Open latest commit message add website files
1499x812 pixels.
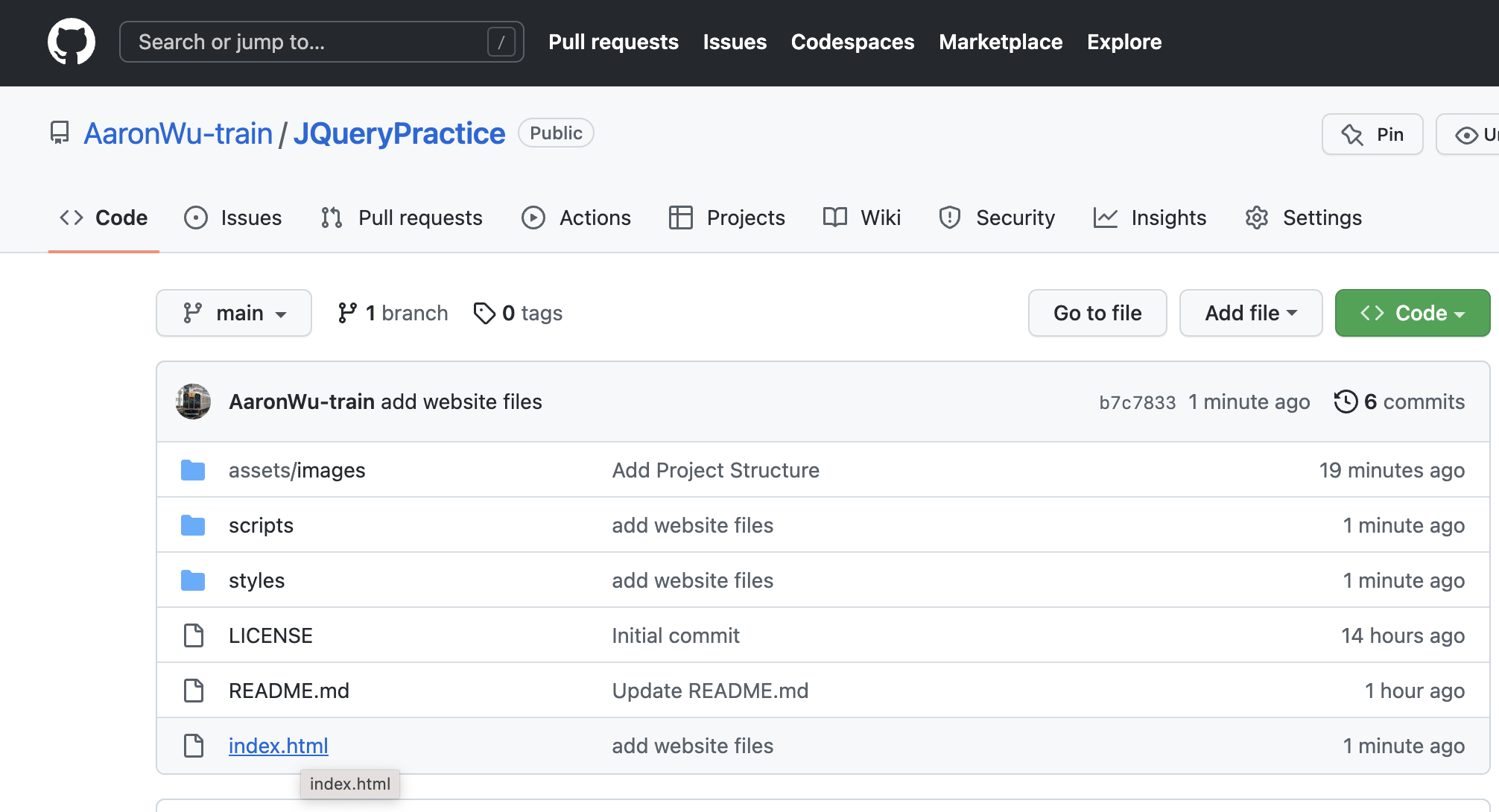pos(461,402)
